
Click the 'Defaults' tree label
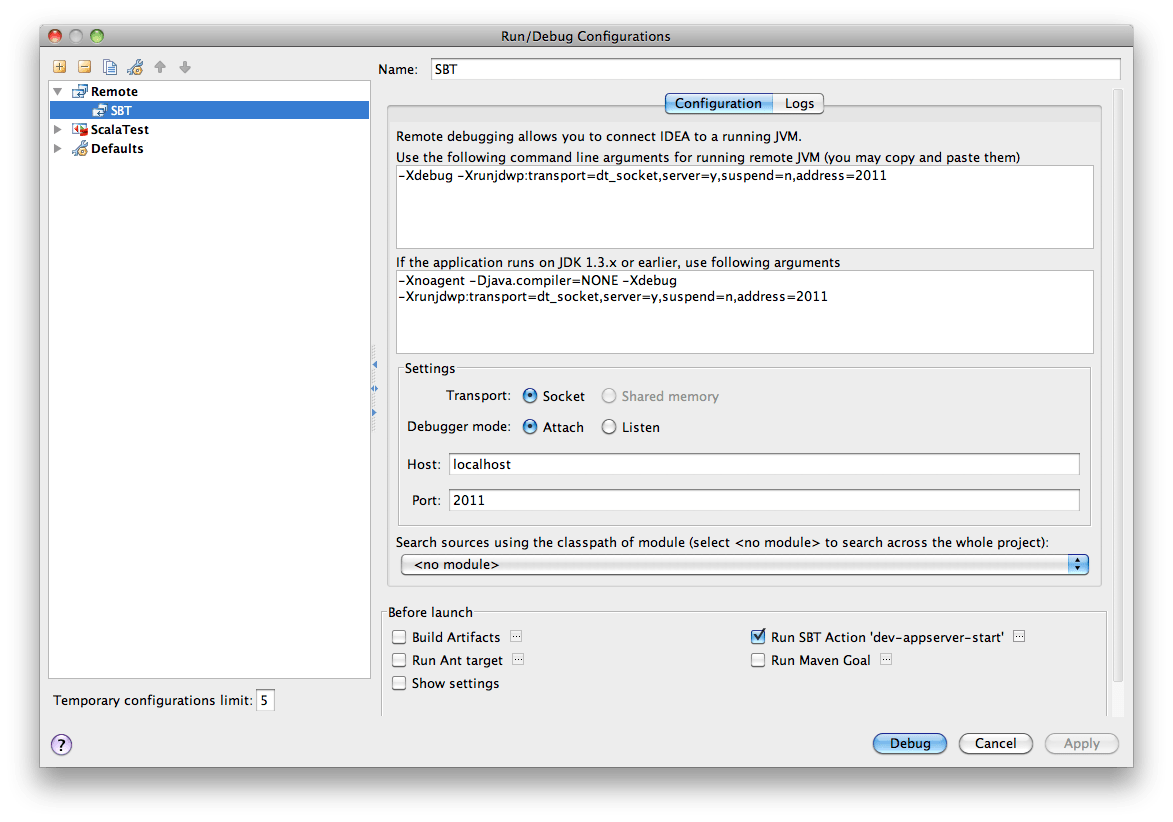click(117, 149)
